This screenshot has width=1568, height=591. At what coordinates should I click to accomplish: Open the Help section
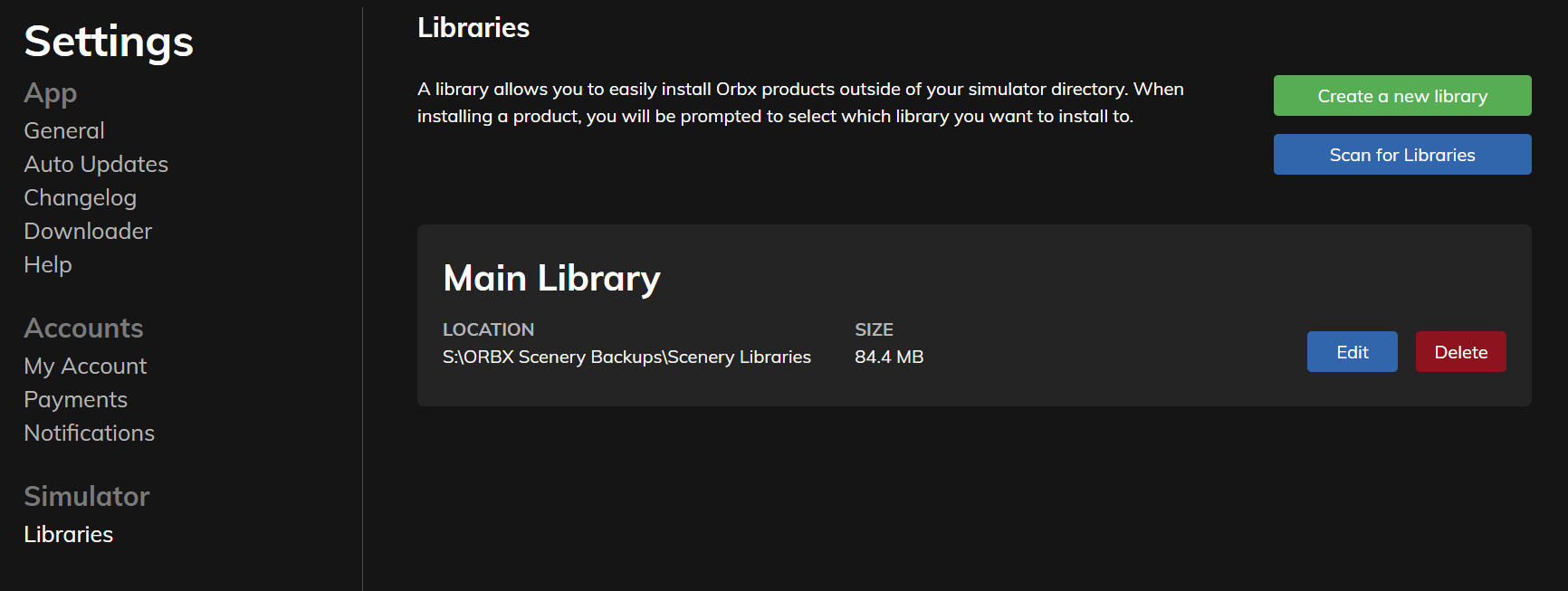tap(48, 265)
